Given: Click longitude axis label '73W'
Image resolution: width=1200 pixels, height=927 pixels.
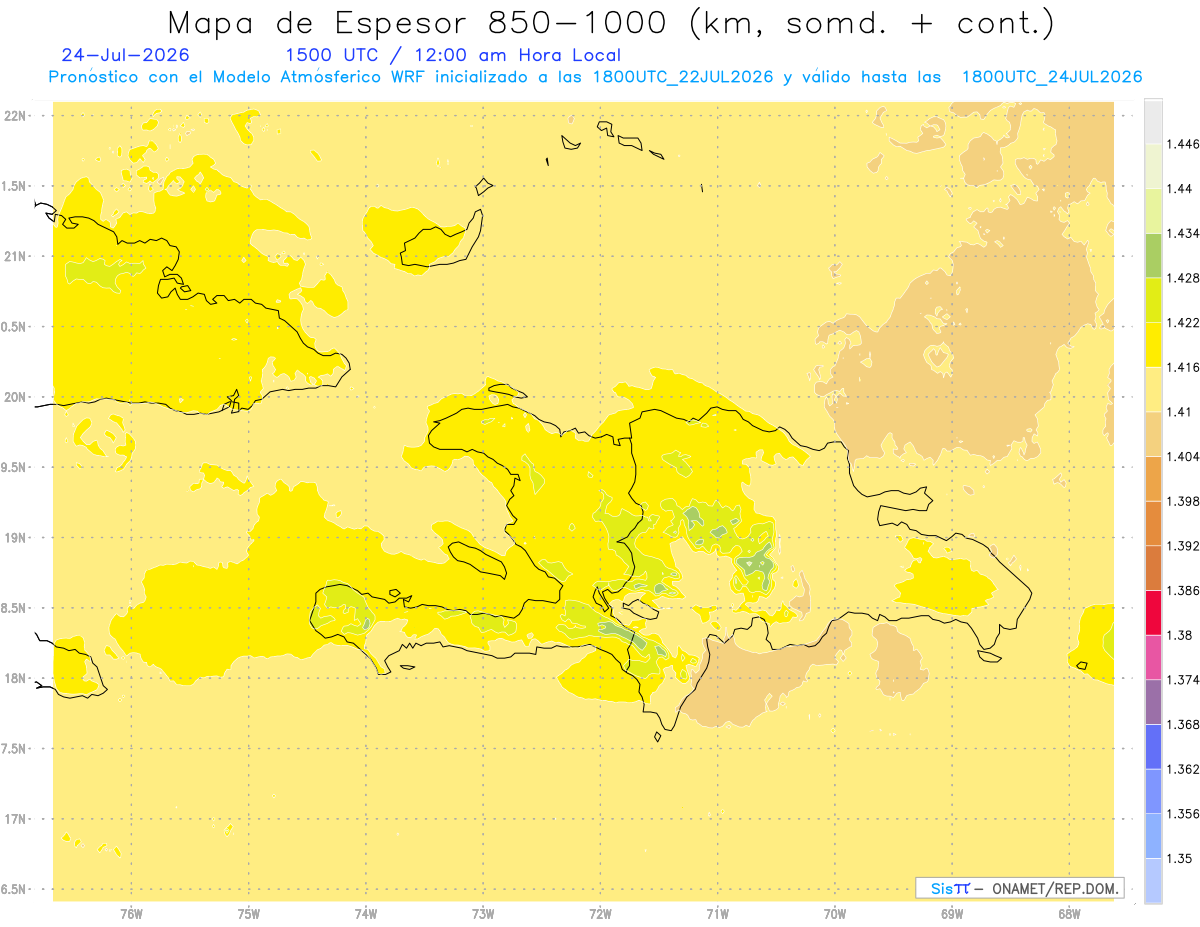Looking at the screenshot, I should coord(483,913).
